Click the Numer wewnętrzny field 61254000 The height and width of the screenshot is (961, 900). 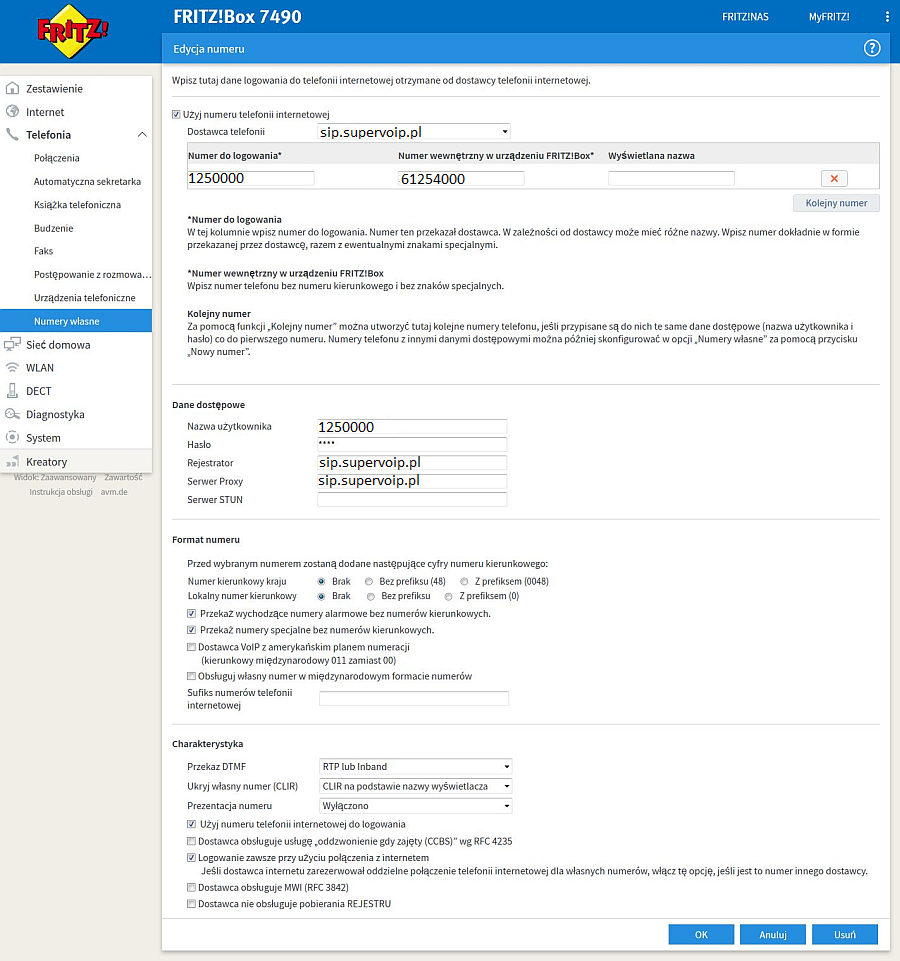click(461, 178)
